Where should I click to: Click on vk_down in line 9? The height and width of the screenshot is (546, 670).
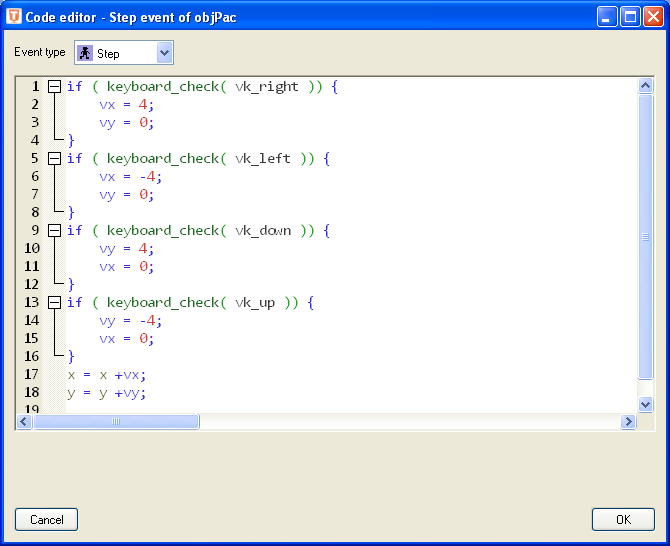[263, 231]
